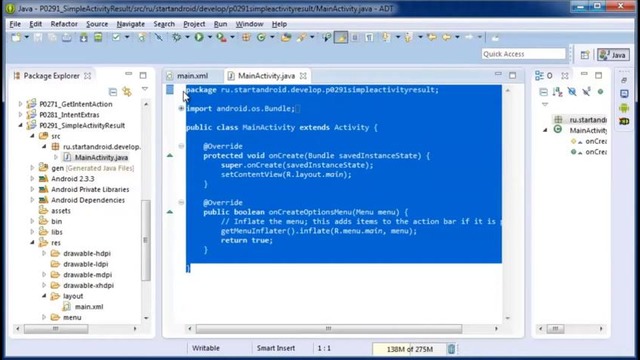This screenshot has width=640, height=360.
Task: Open the Navigate menu
Action: point(131,24)
